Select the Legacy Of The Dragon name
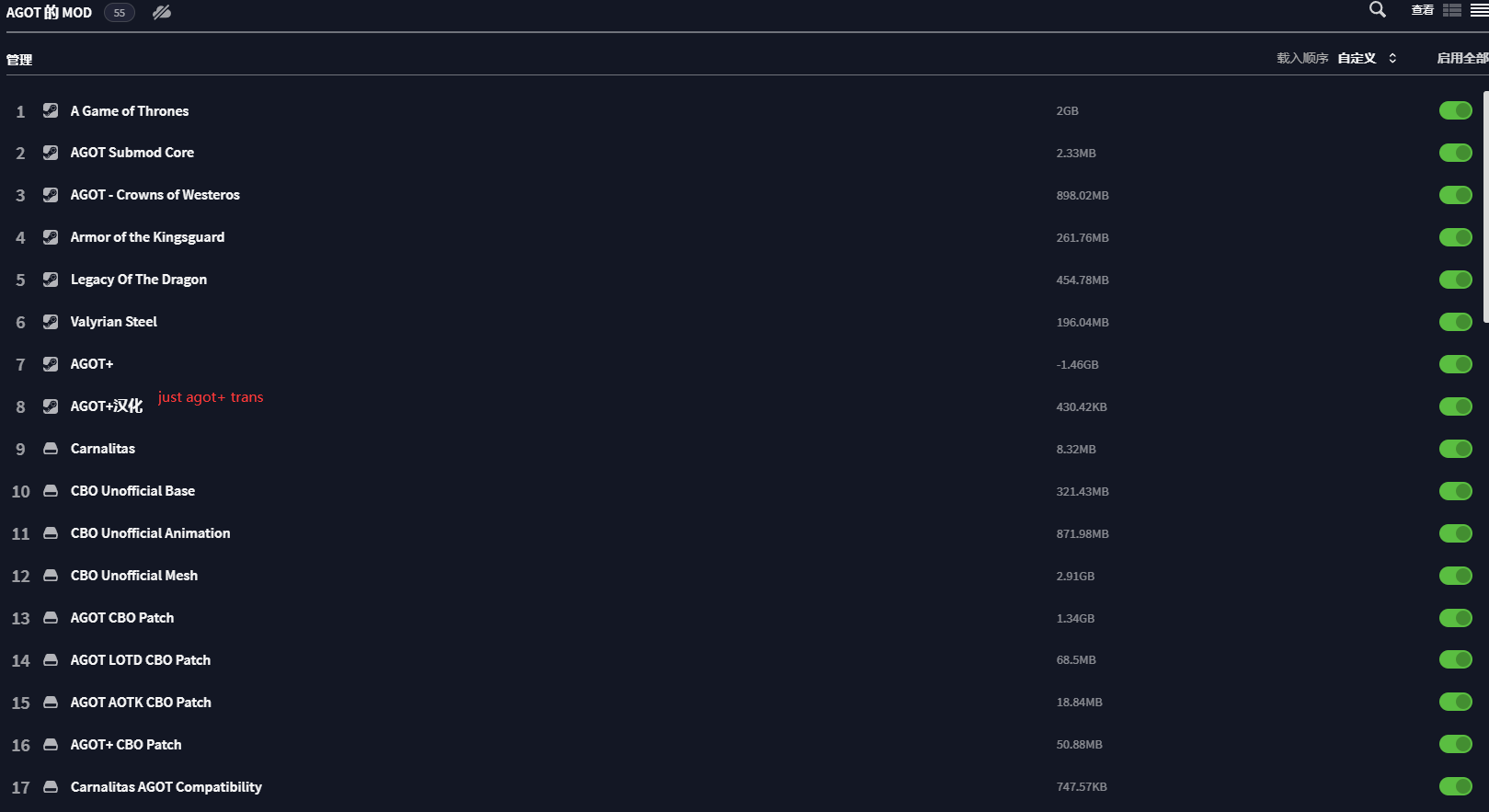Screen dimensions: 1489x812 coord(139,280)
